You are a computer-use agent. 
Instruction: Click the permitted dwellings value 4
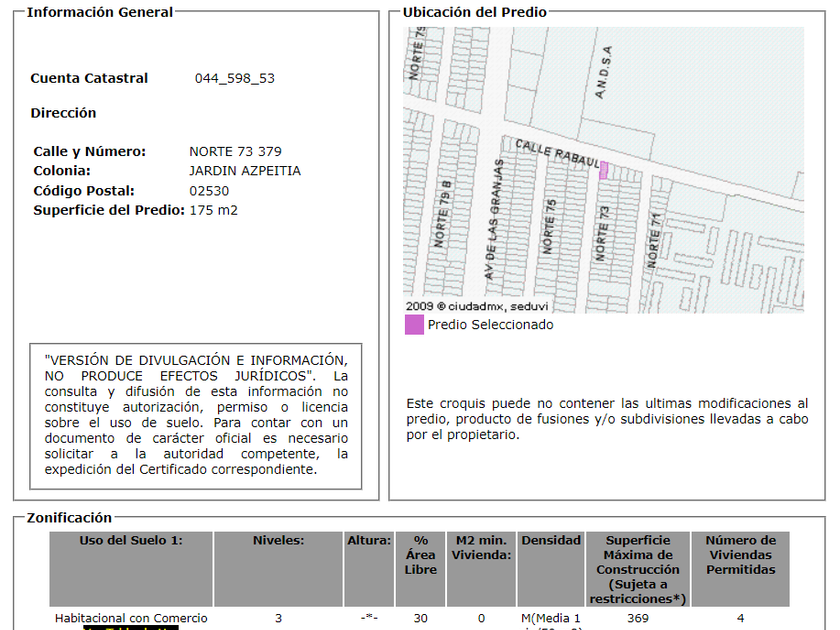point(740,618)
